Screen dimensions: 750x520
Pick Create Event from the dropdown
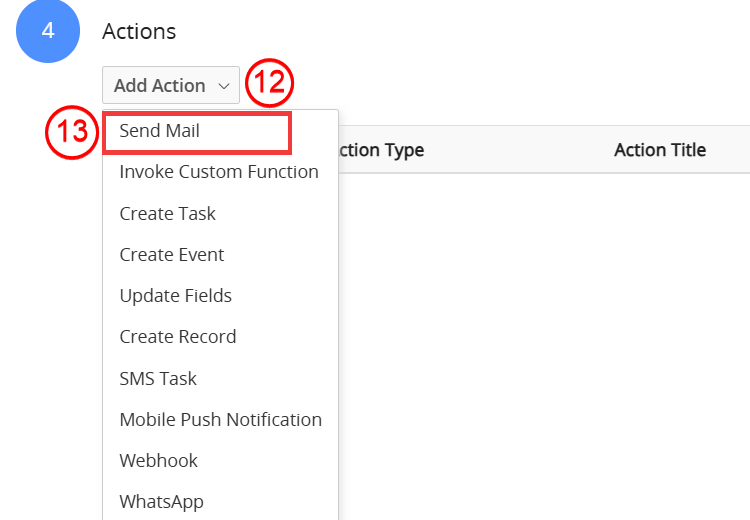172,254
